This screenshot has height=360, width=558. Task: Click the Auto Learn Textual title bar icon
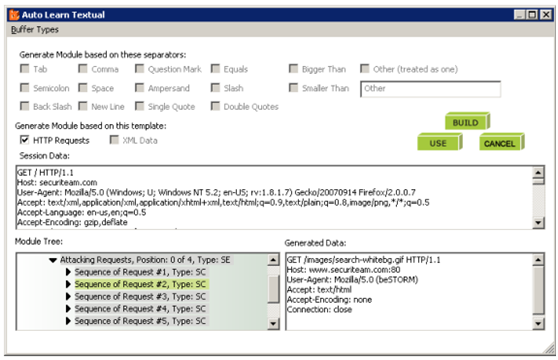coord(14,15)
